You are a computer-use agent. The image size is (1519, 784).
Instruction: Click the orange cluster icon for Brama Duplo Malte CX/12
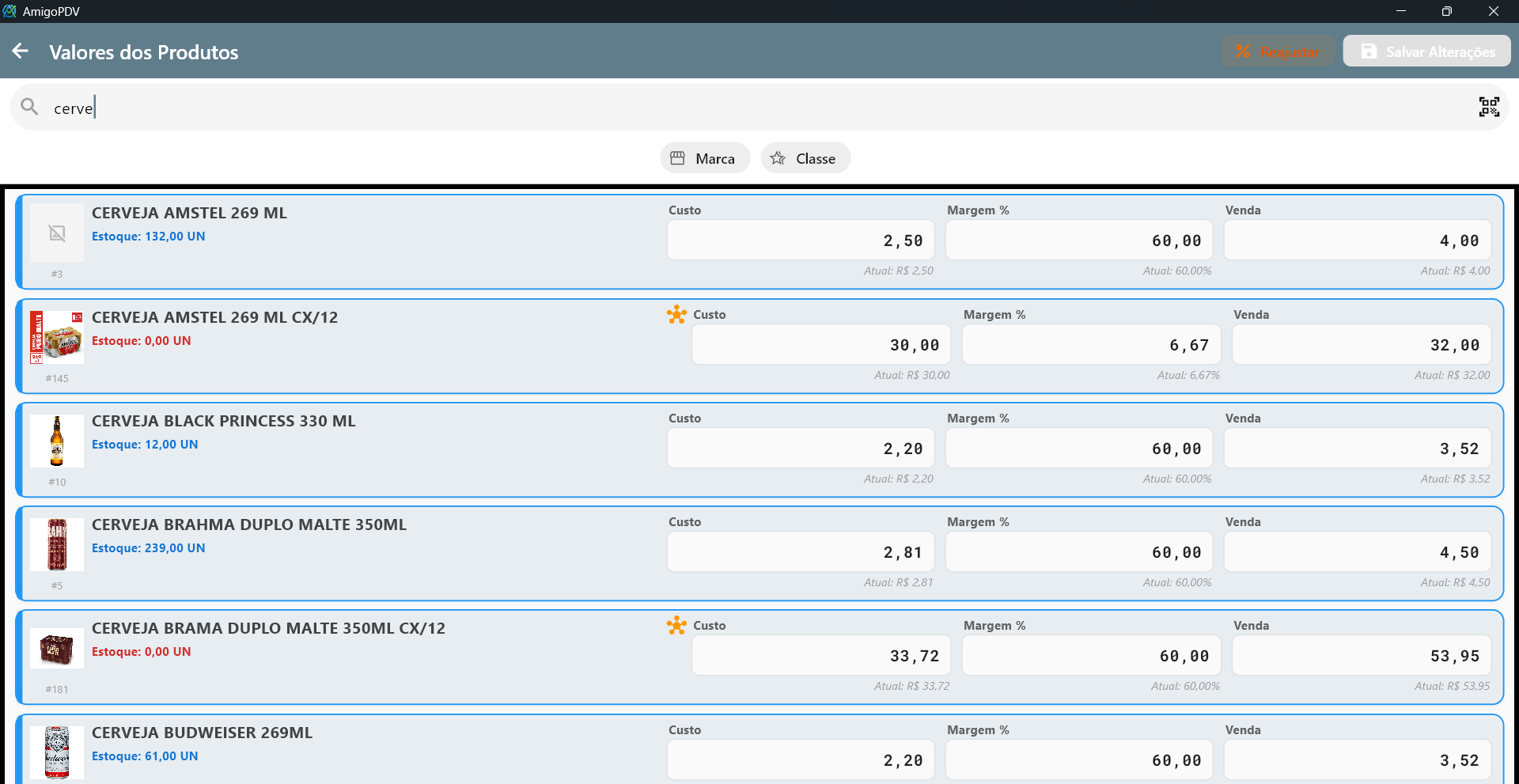point(676,626)
